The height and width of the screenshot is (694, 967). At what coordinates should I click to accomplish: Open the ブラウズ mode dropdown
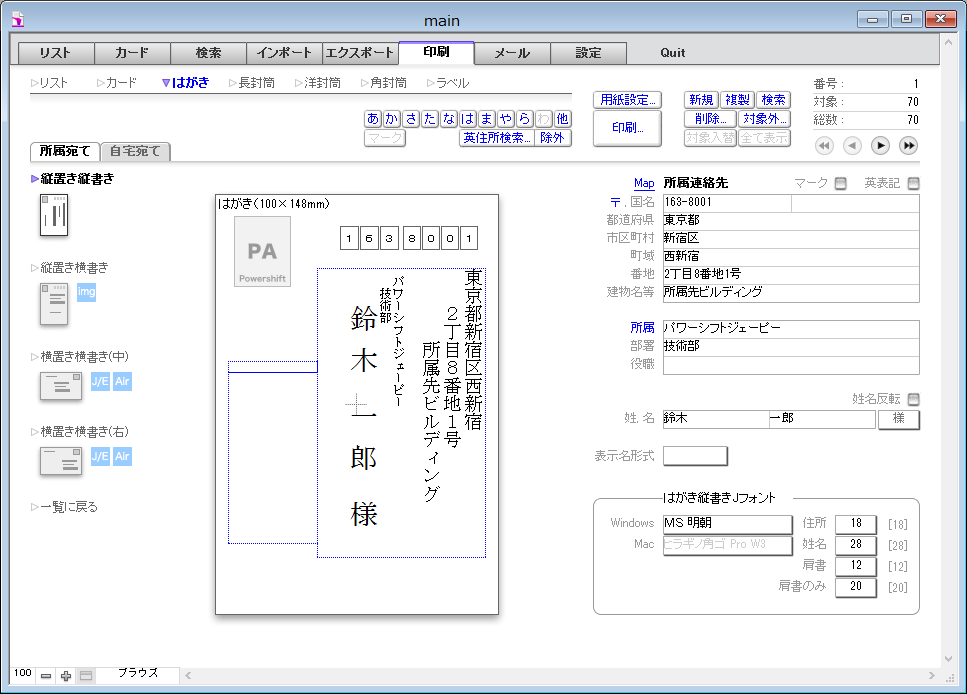click(138, 674)
